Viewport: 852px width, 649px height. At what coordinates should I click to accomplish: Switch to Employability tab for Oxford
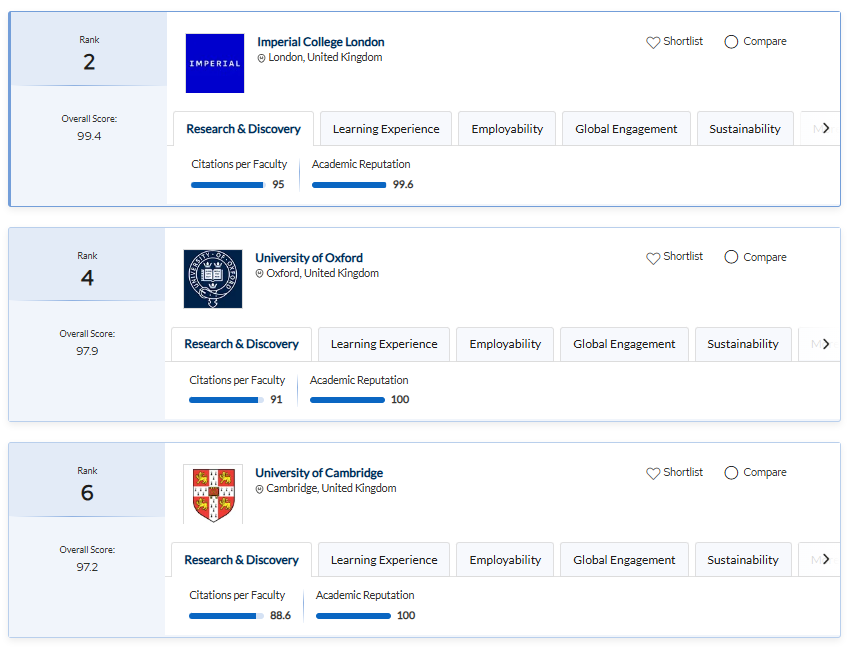(x=505, y=344)
